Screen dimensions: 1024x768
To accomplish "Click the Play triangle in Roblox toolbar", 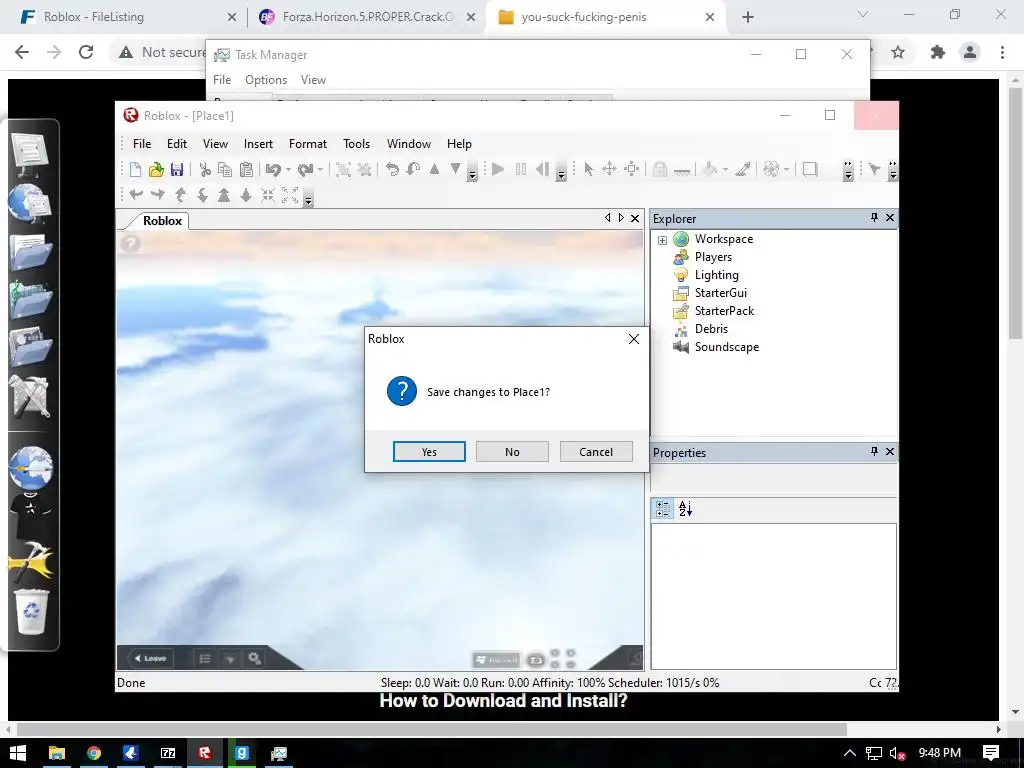I will point(498,170).
